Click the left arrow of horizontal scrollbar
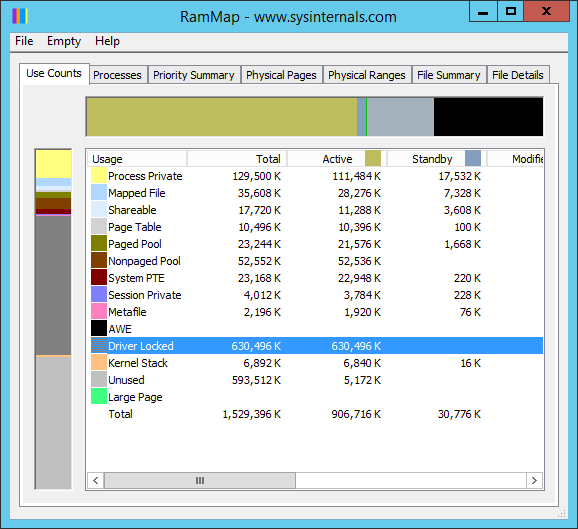The image size is (578, 529). 96,480
